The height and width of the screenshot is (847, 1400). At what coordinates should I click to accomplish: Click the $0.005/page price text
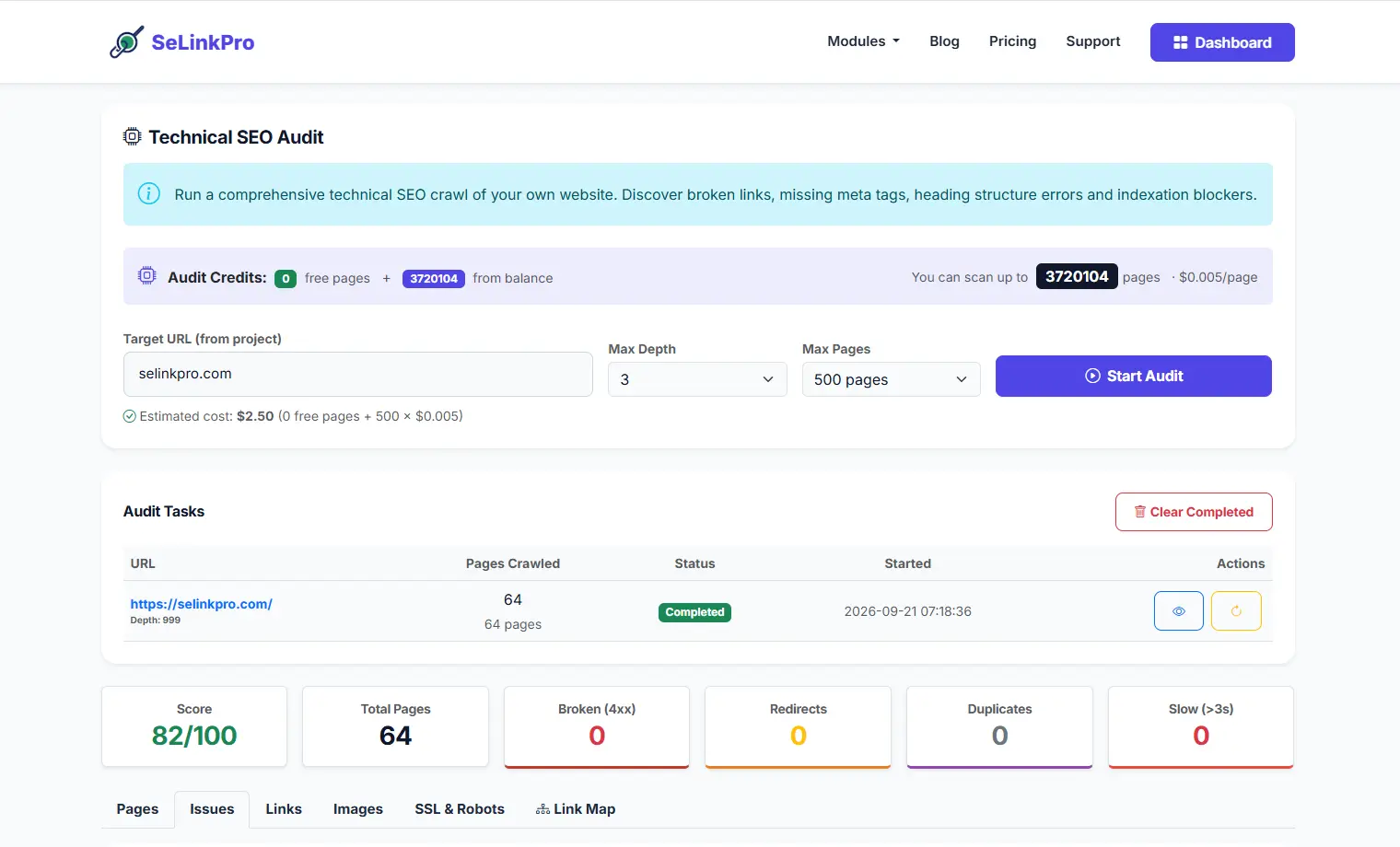click(1218, 277)
